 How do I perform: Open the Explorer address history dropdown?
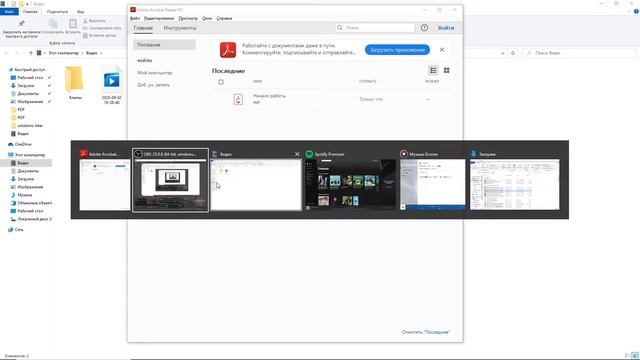point(502,53)
